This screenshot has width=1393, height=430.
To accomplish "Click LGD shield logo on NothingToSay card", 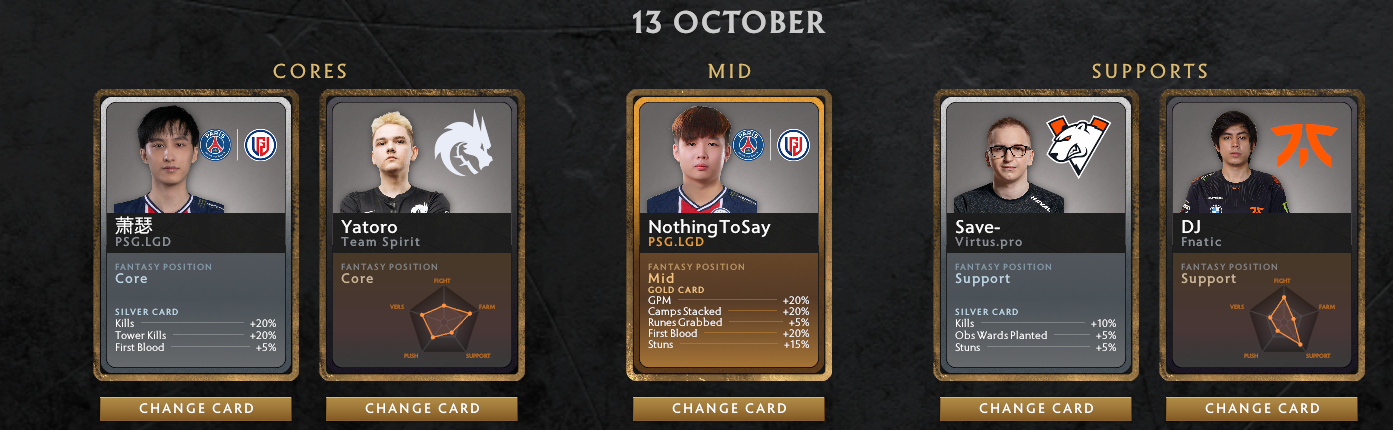I will click(794, 145).
